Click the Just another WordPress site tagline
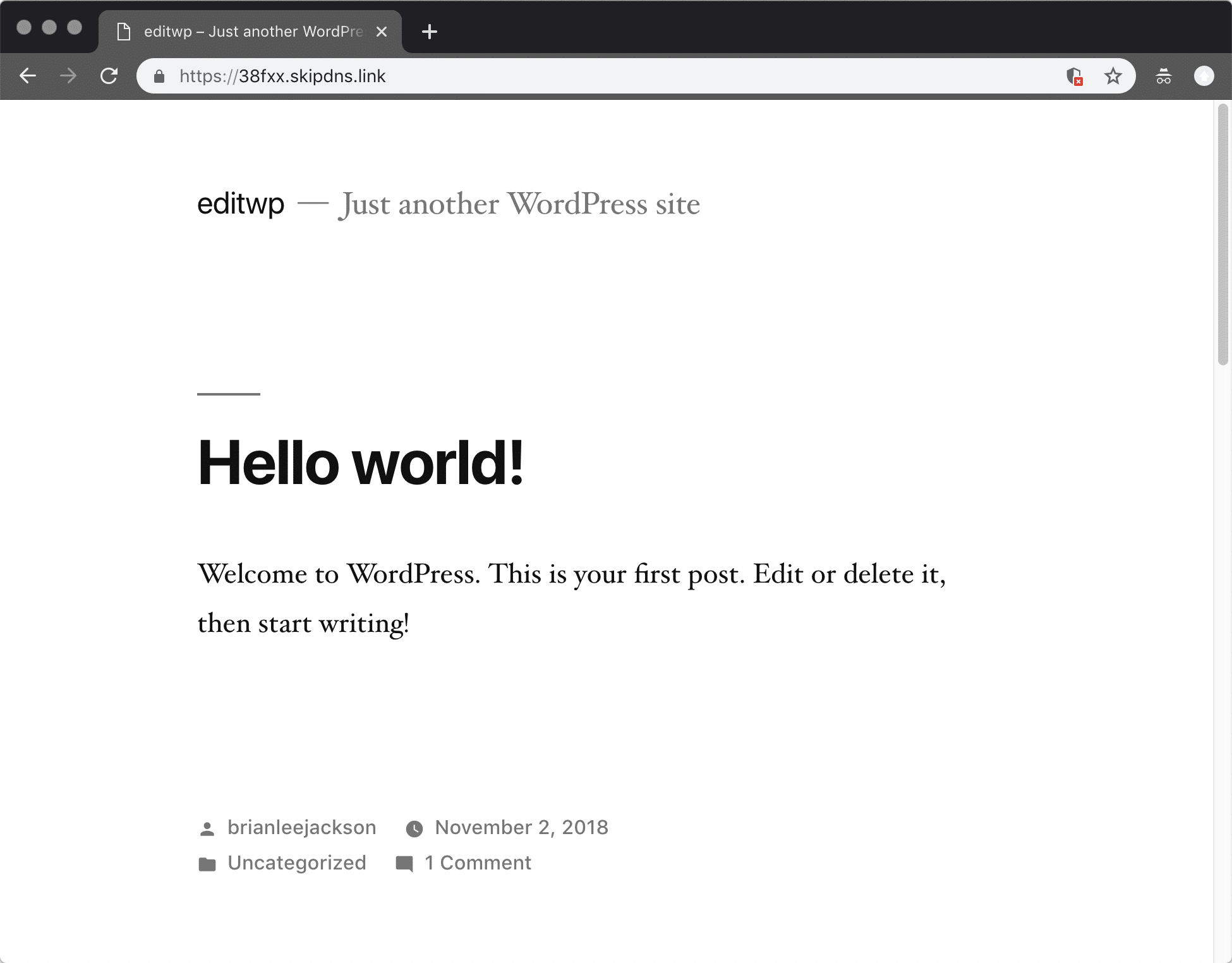Image resolution: width=1232 pixels, height=963 pixels. pyautogui.click(x=519, y=204)
